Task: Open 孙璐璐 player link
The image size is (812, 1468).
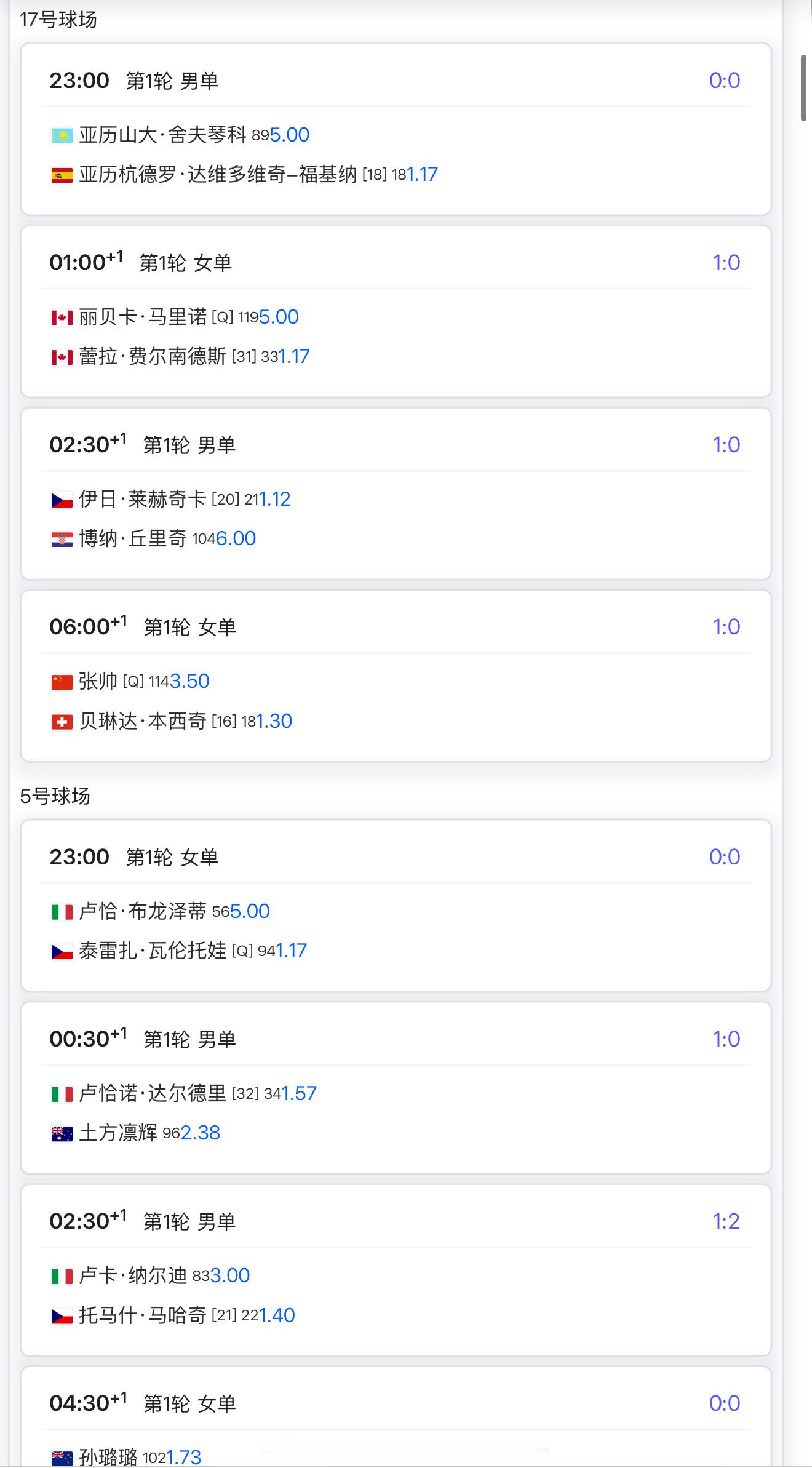Action: click(108, 1457)
